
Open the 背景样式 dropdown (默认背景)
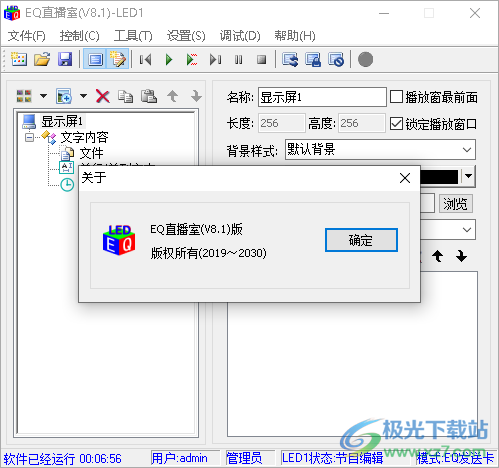(380, 150)
